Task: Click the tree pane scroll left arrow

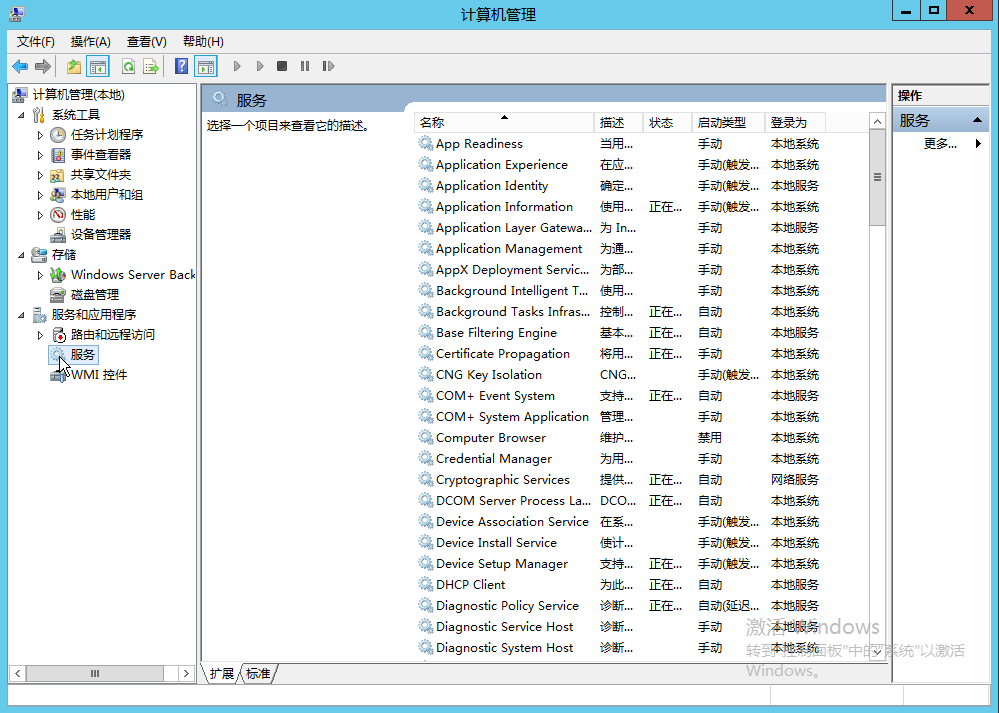Action: 18,673
